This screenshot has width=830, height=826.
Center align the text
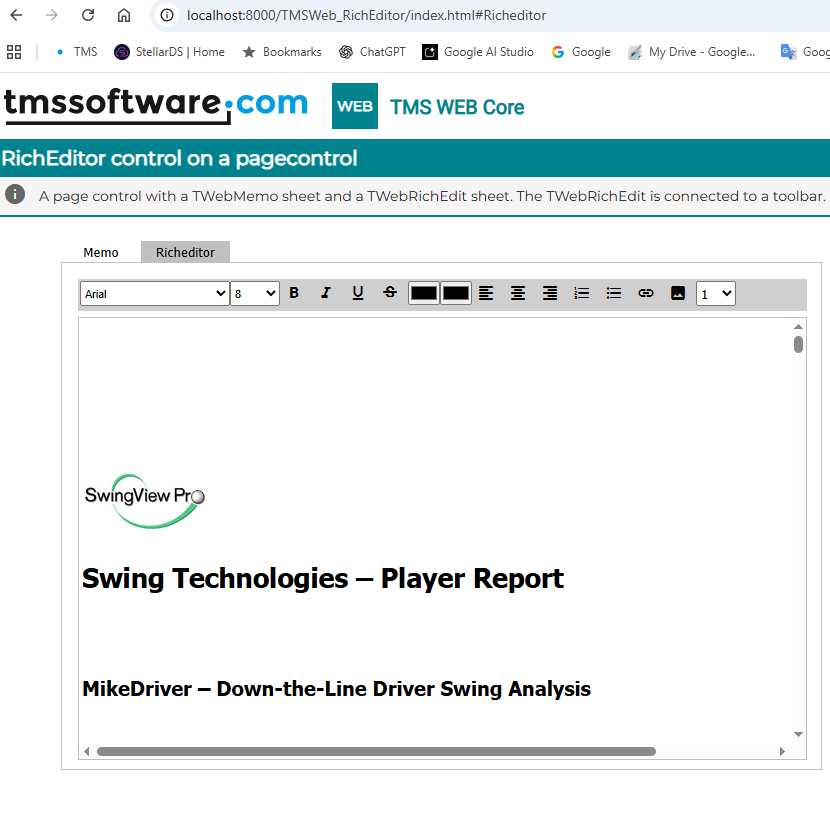518,293
